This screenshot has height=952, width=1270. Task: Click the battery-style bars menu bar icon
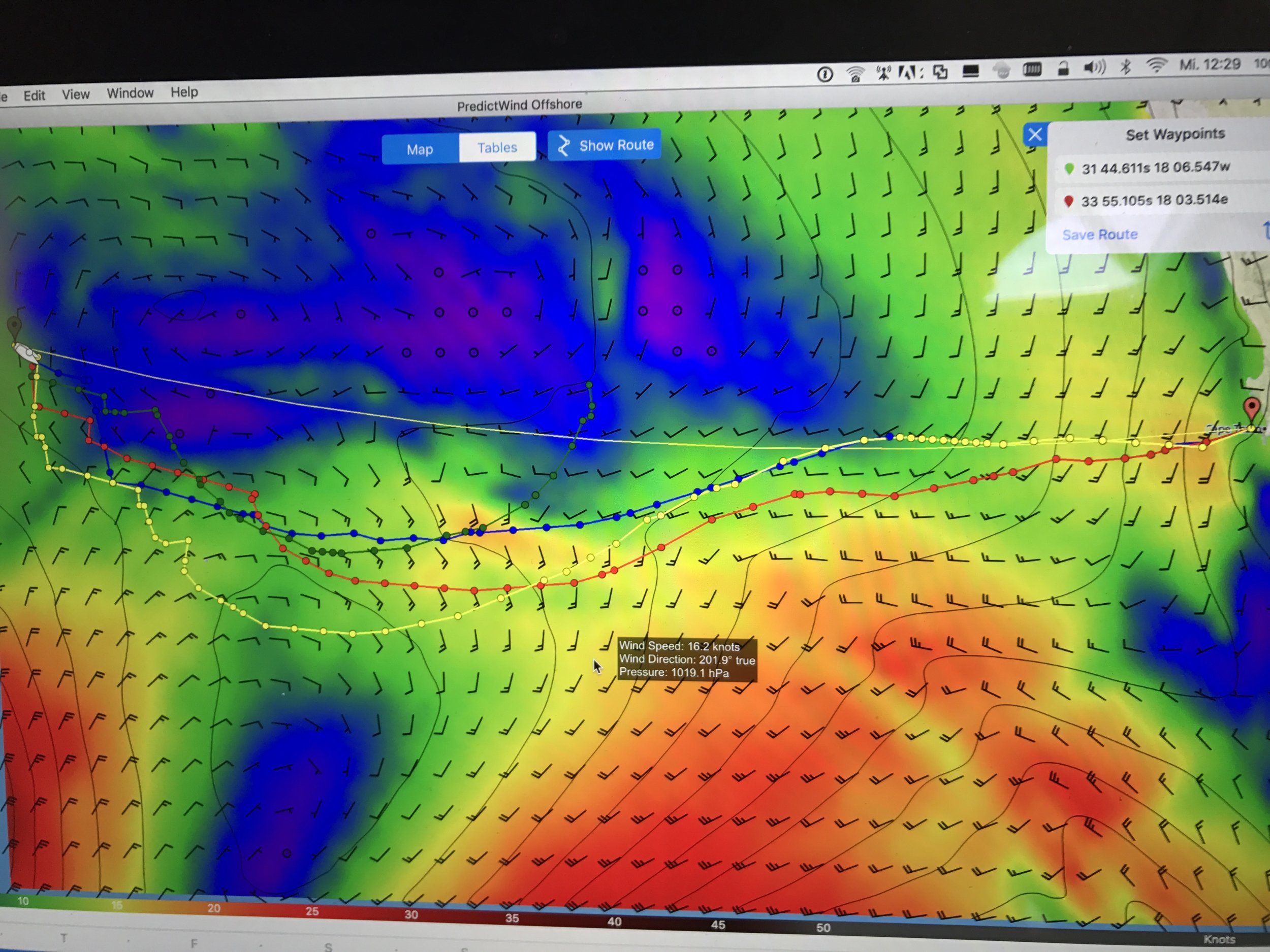point(1032,70)
